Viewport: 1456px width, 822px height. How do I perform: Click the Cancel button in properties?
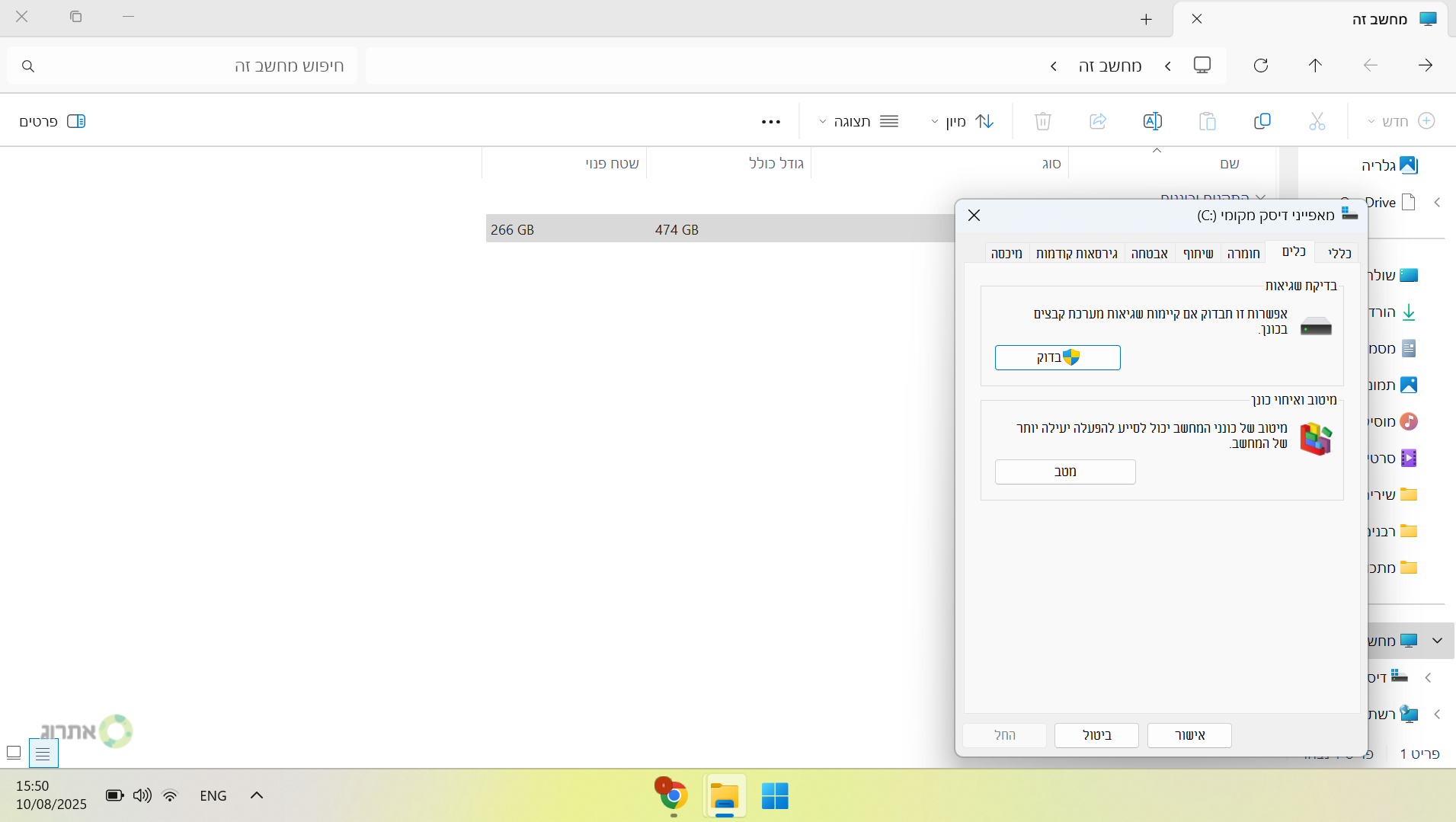tap(1096, 735)
